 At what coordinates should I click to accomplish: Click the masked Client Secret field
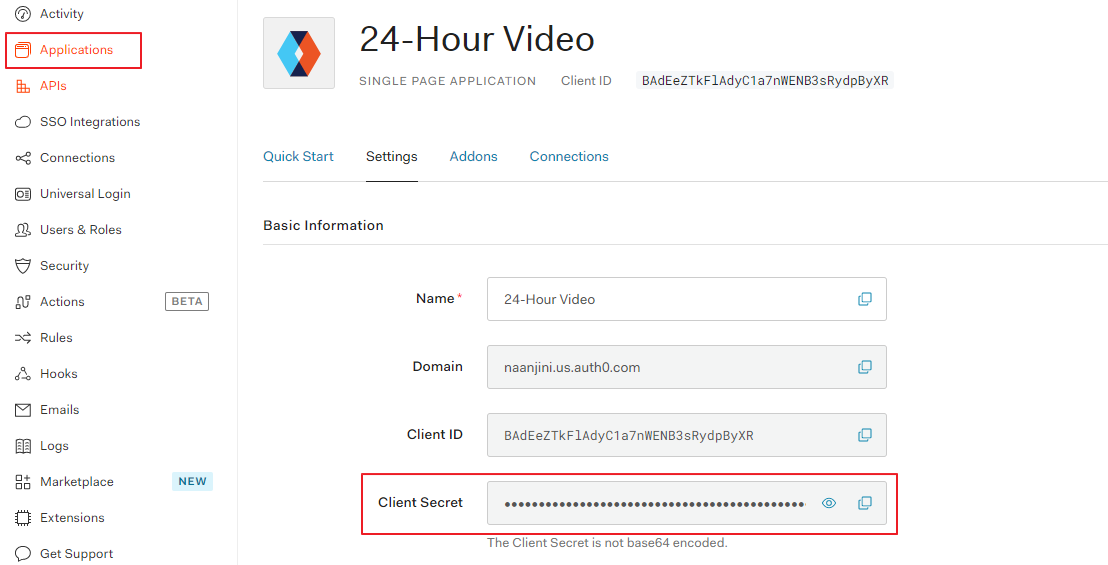coord(687,502)
